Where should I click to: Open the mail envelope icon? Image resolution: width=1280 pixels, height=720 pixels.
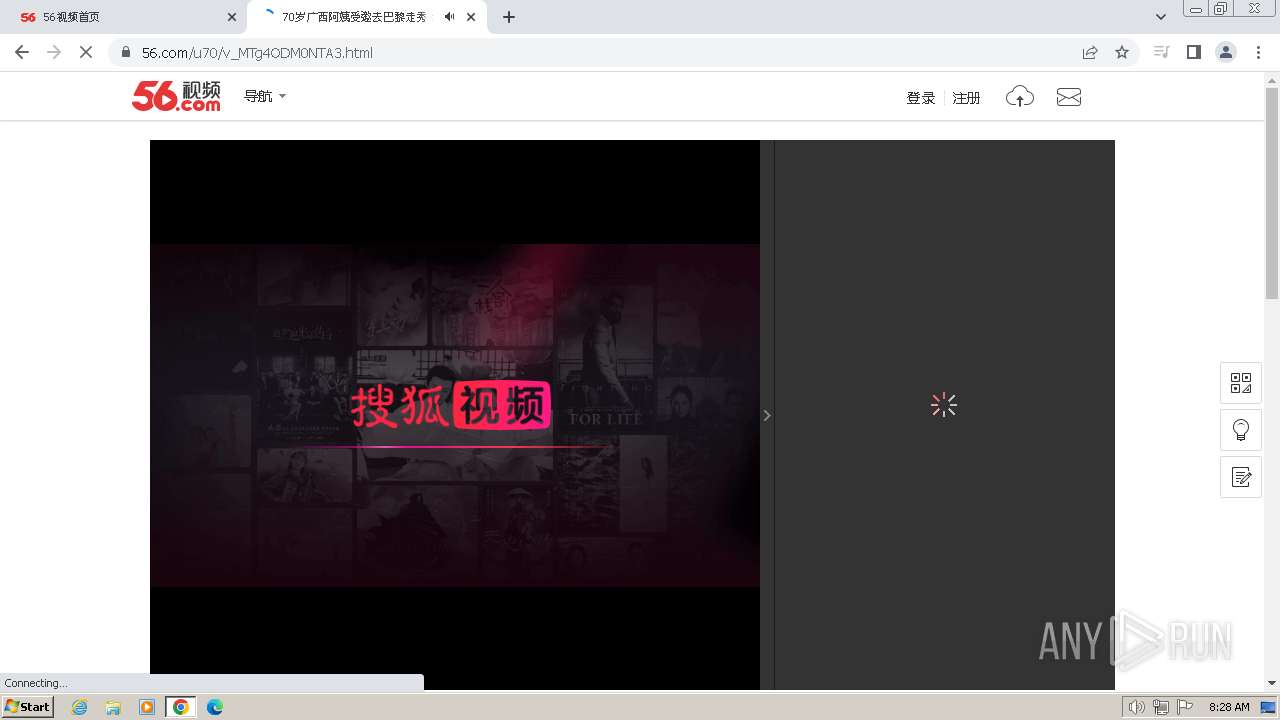[x=1069, y=96]
